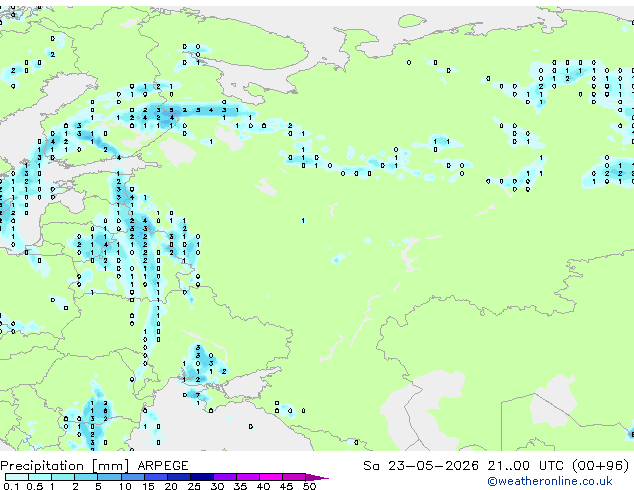Click the legend swatch between 5 and 10
This screenshot has height=490, width=634.
(109, 477)
